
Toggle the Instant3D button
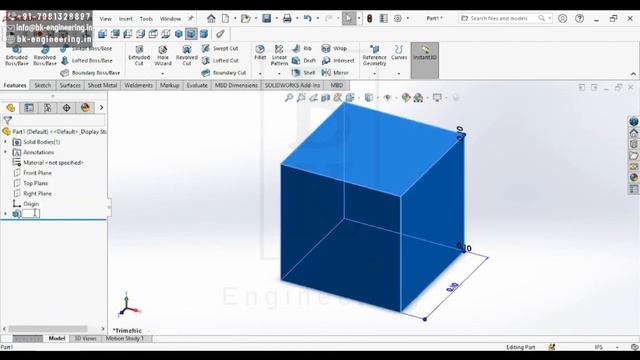pos(425,60)
